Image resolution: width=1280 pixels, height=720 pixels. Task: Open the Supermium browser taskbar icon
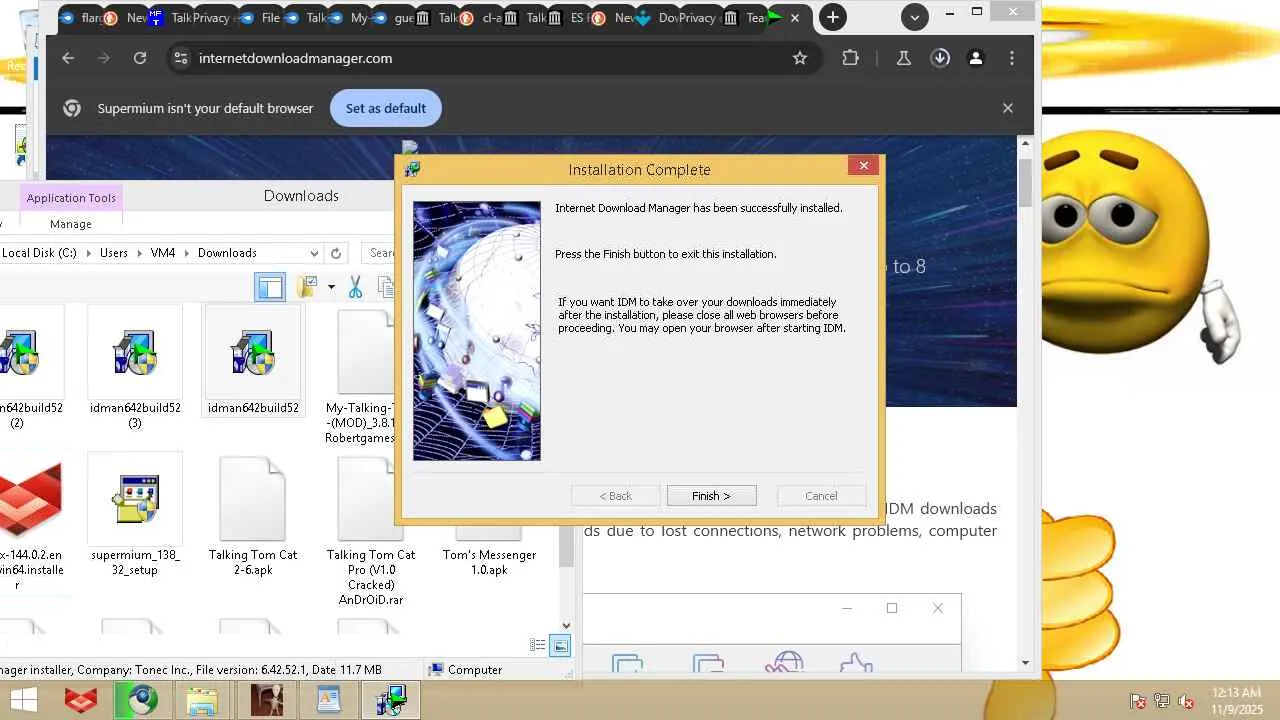tap(141, 701)
